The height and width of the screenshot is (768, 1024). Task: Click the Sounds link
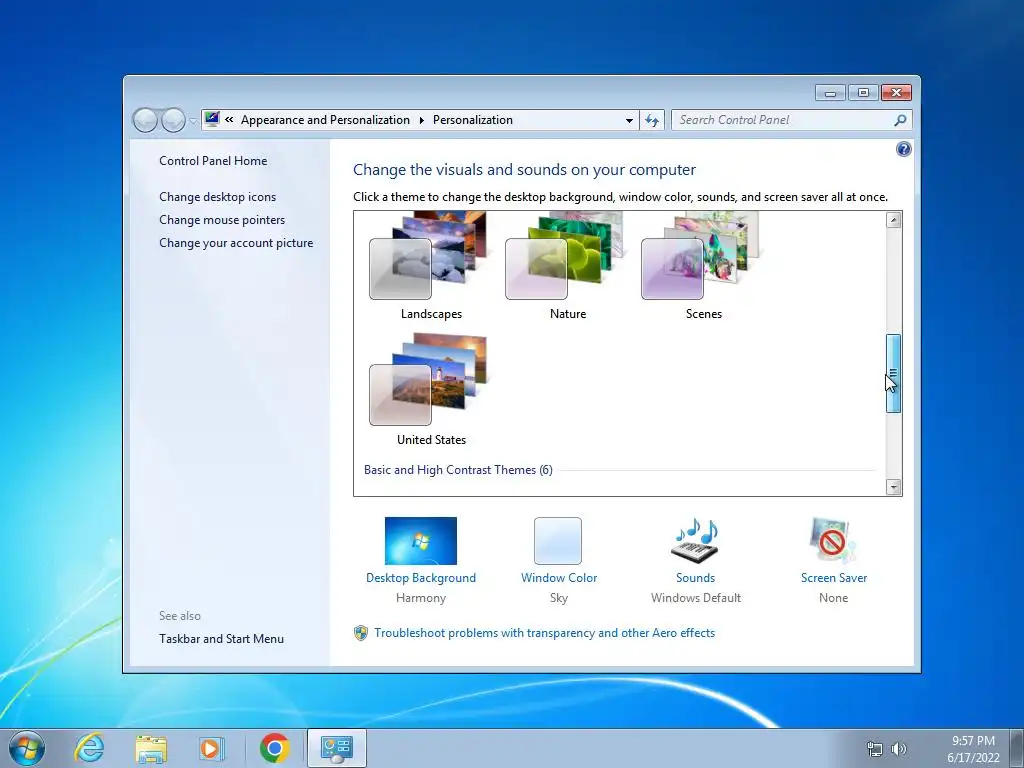[696, 578]
